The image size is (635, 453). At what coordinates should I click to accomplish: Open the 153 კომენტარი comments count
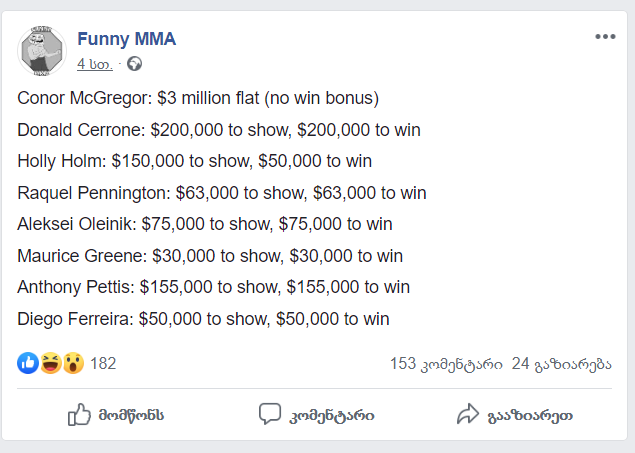[446, 363]
